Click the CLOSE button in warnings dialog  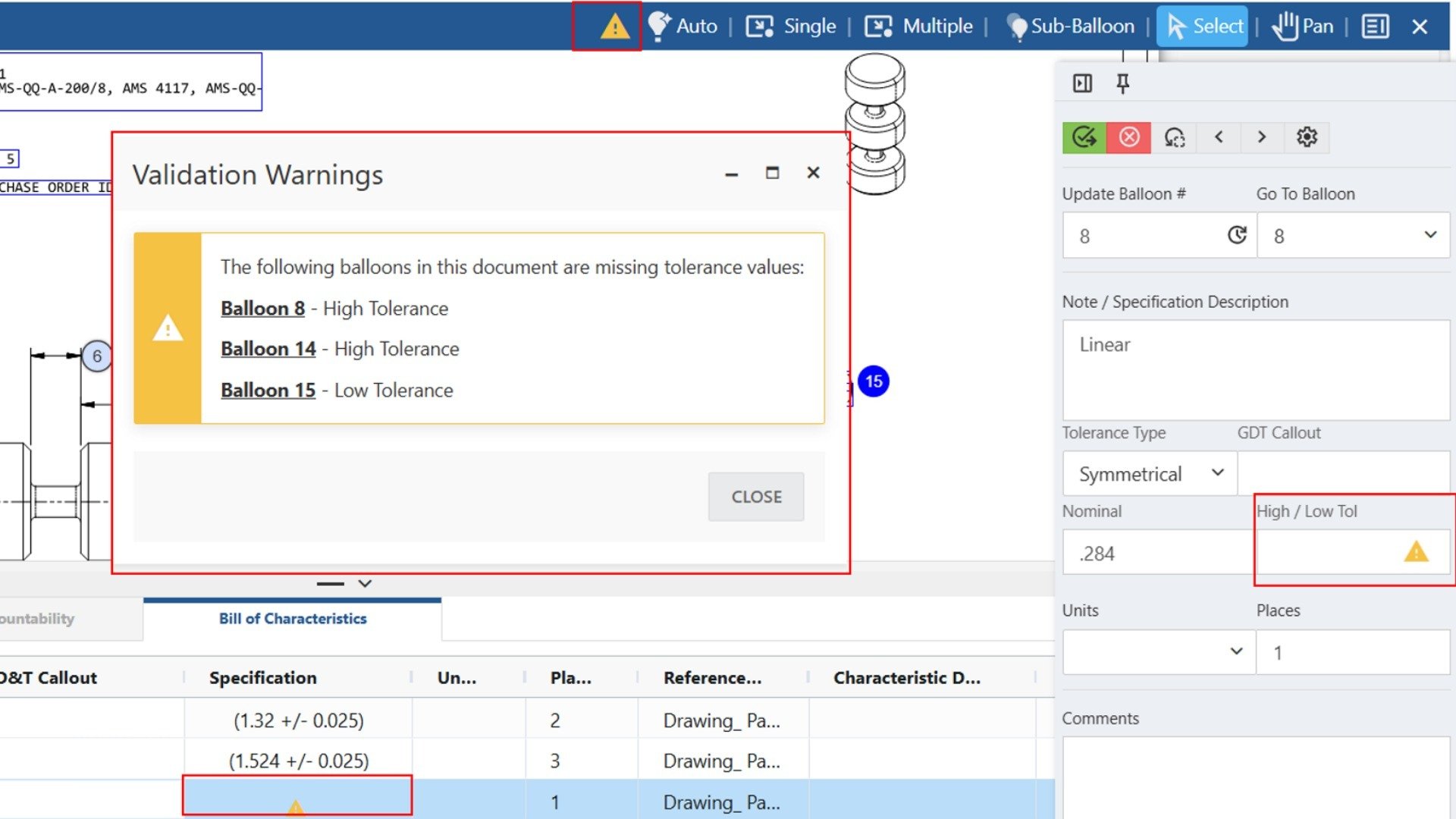pyautogui.click(x=756, y=497)
